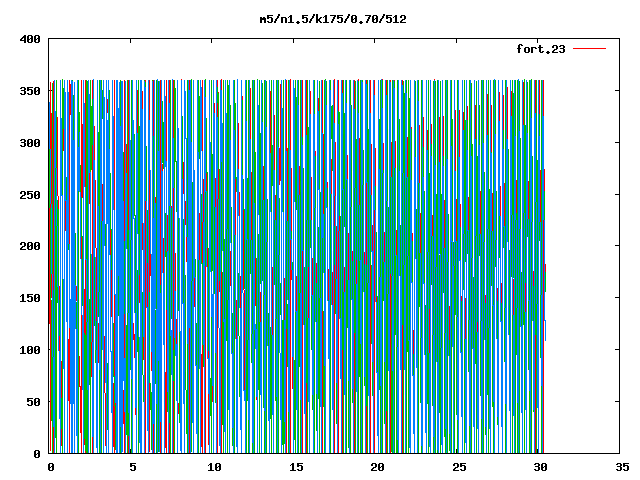Click the y-axis label 350

click(30, 91)
